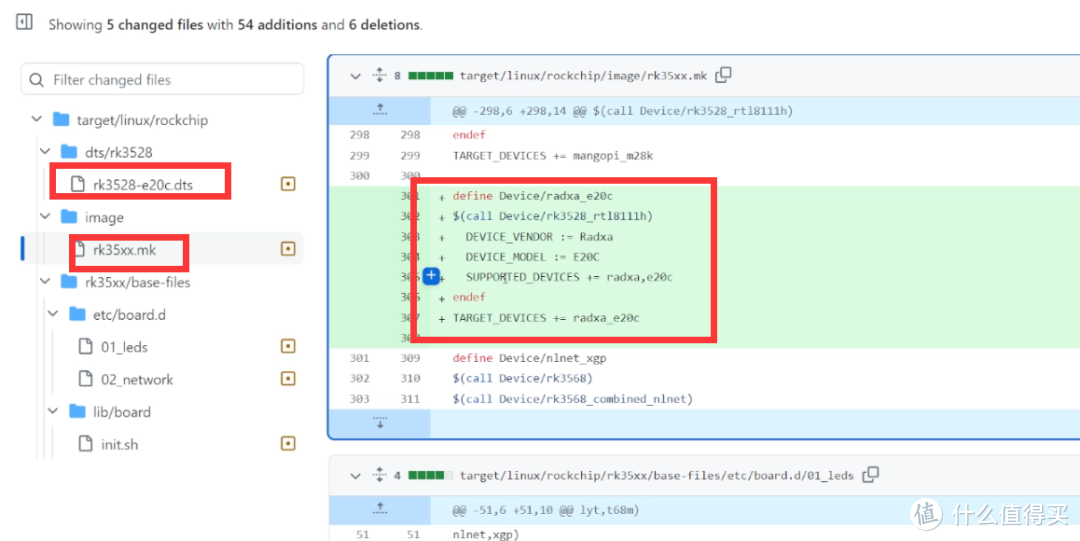Image resolution: width=1080 pixels, height=541 pixels.
Task: Open init.sh file in tree
Action: [x=119, y=445]
